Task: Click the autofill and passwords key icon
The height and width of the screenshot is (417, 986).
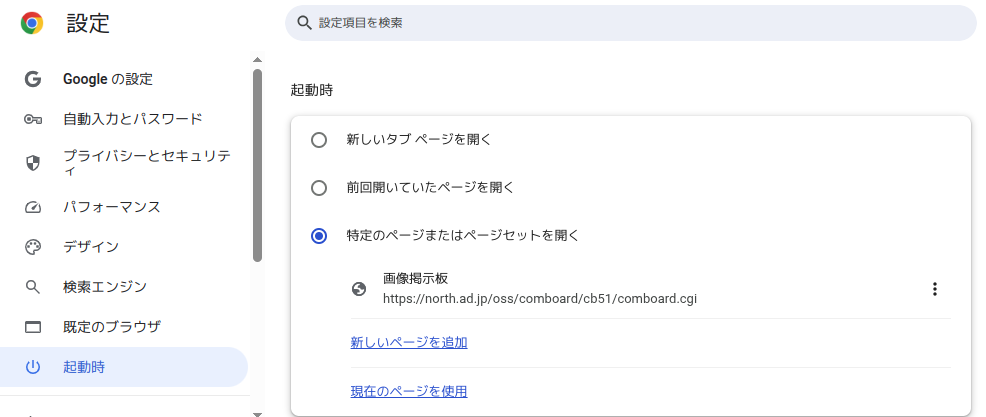Action: tap(32, 119)
